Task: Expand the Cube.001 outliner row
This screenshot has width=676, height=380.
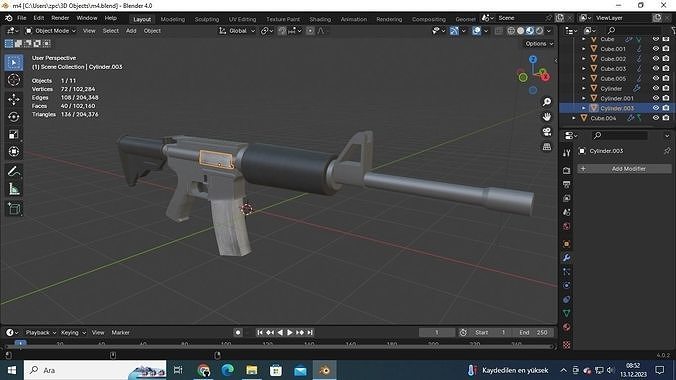Action: (x=584, y=49)
